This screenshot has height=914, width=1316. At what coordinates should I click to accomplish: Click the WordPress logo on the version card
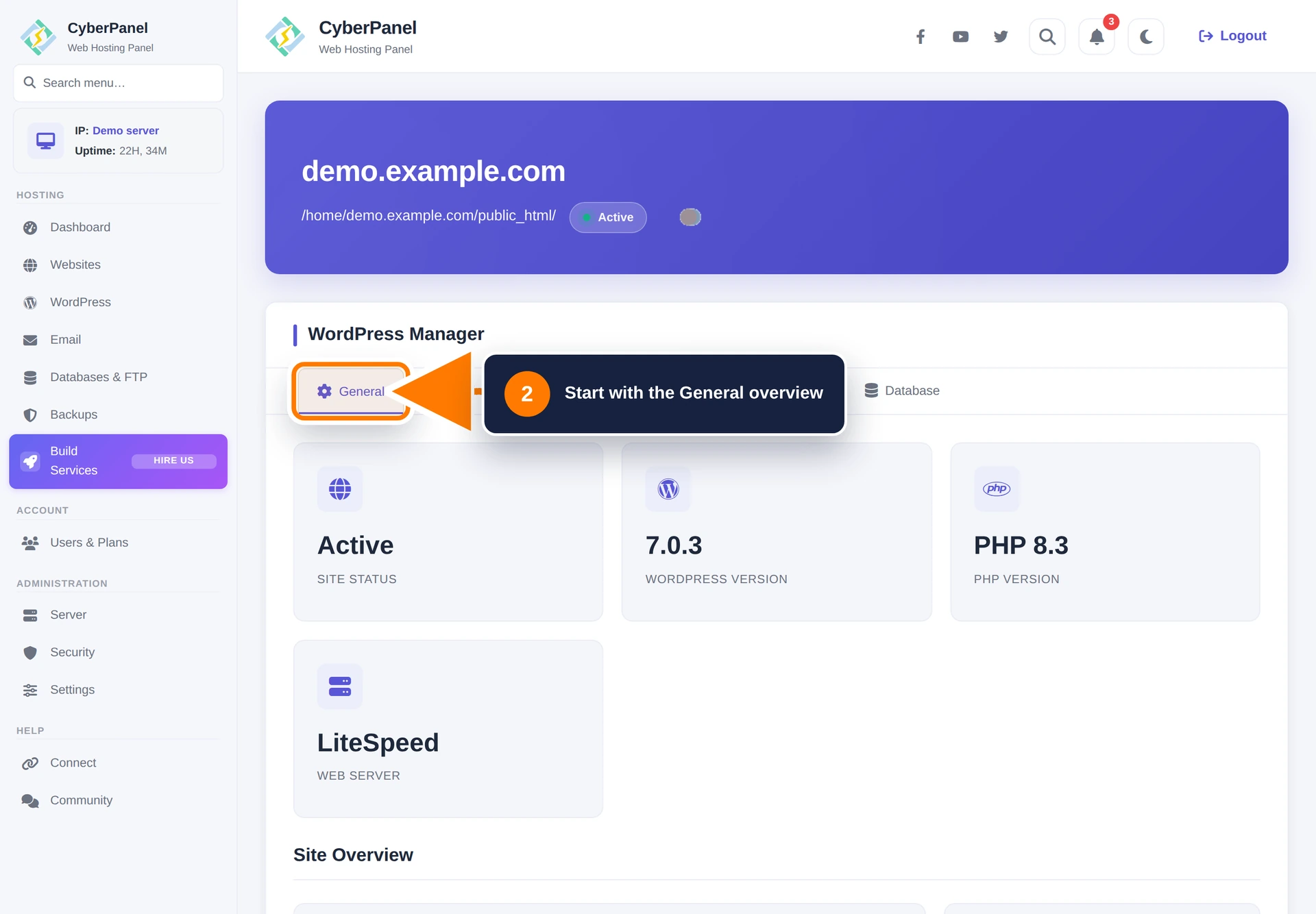click(x=668, y=489)
